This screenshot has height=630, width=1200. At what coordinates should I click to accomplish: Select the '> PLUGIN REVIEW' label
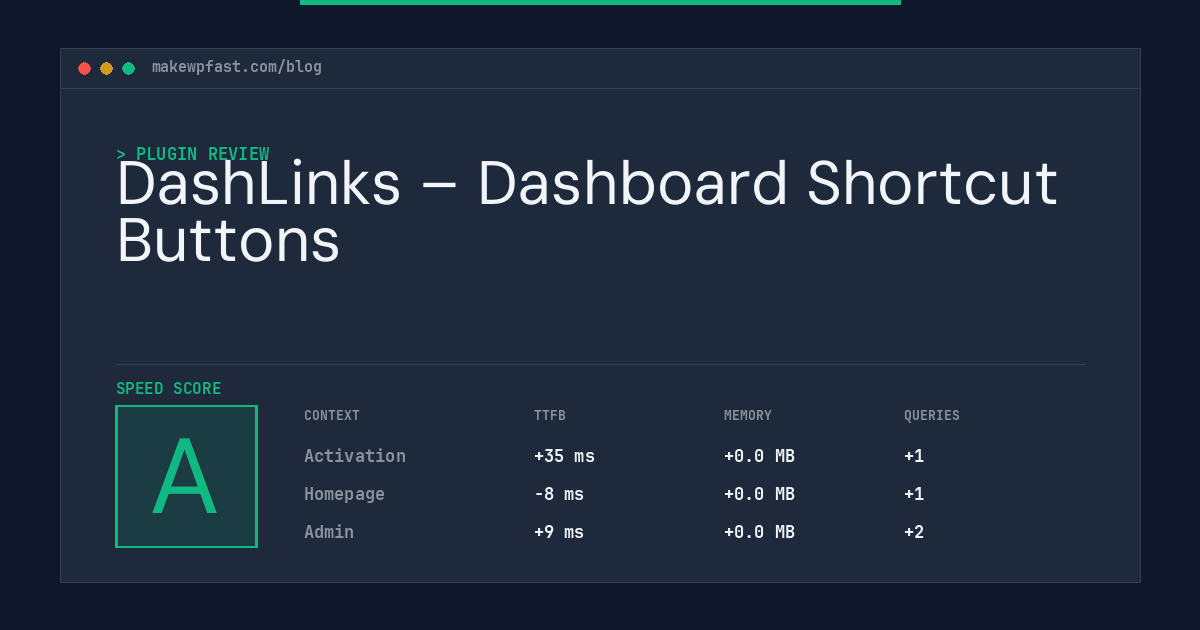pos(193,154)
